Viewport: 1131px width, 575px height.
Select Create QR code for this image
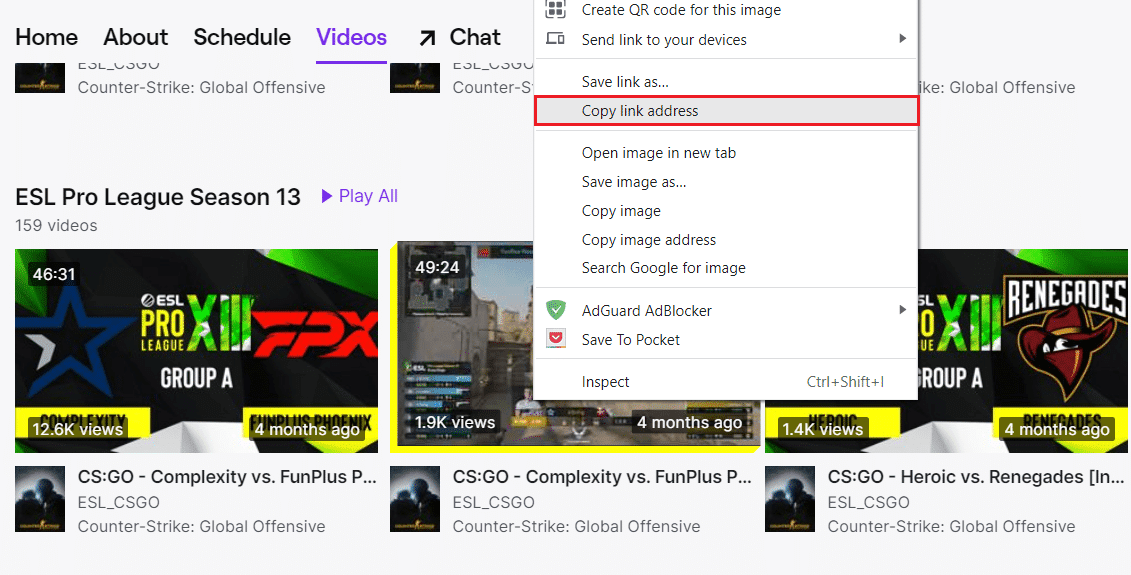pyautogui.click(x=726, y=9)
